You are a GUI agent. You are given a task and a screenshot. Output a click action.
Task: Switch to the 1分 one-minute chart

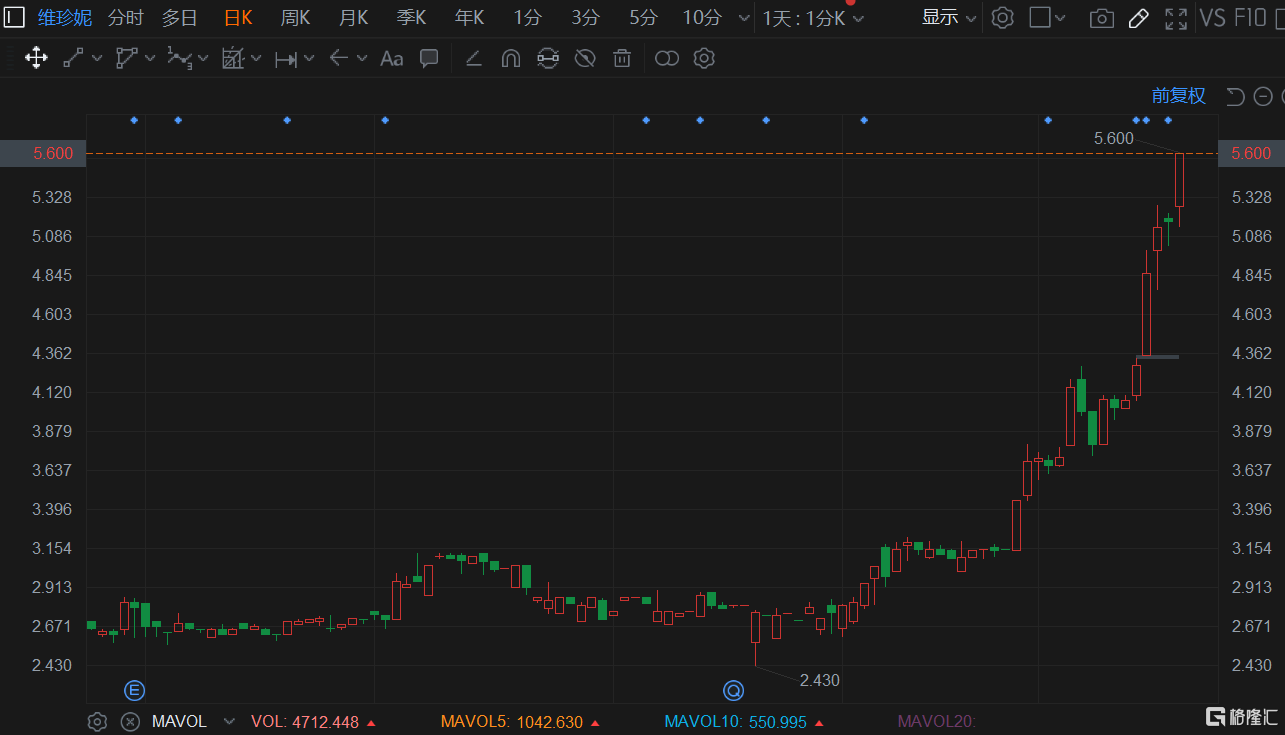(x=528, y=17)
